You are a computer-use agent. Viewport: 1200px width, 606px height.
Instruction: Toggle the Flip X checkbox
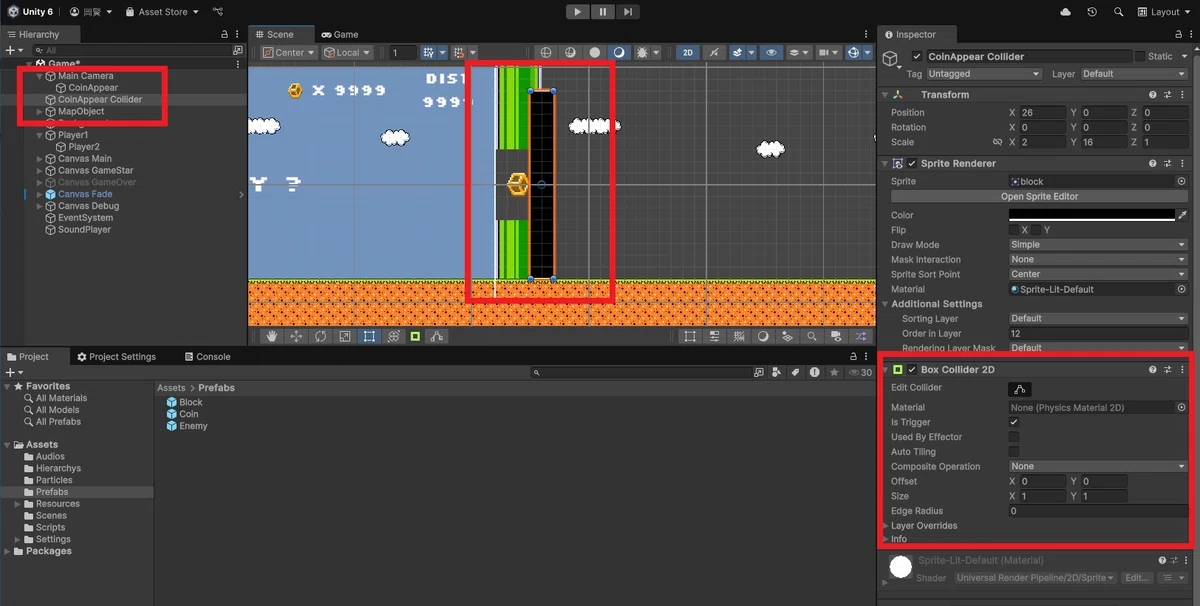[x=1014, y=230]
